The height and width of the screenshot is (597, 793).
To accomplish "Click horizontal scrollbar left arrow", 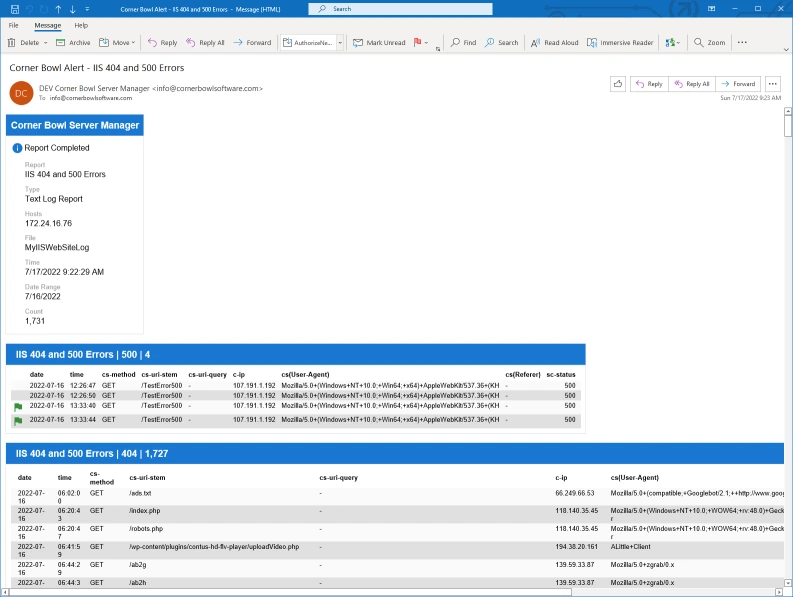I will pyautogui.click(x=5, y=592).
